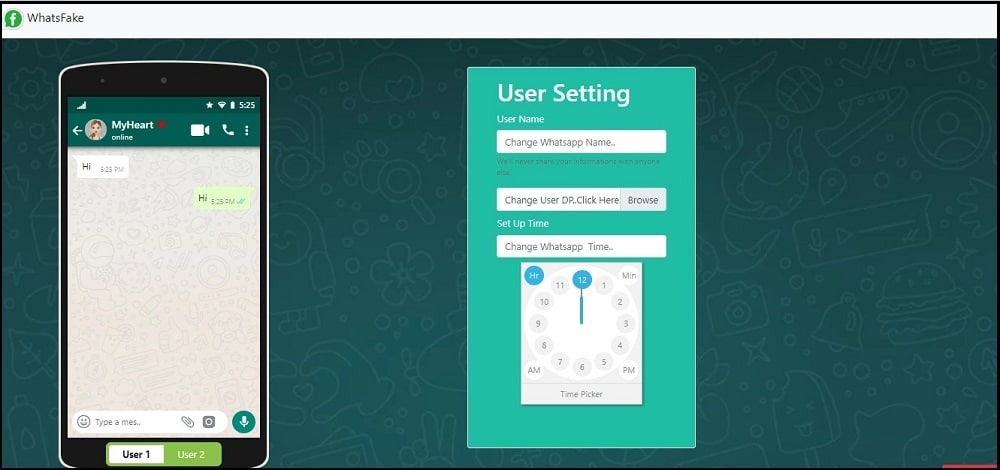1000x470 pixels.
Task: Click the 5:25 status bar clock
Action: click(247, 105)
